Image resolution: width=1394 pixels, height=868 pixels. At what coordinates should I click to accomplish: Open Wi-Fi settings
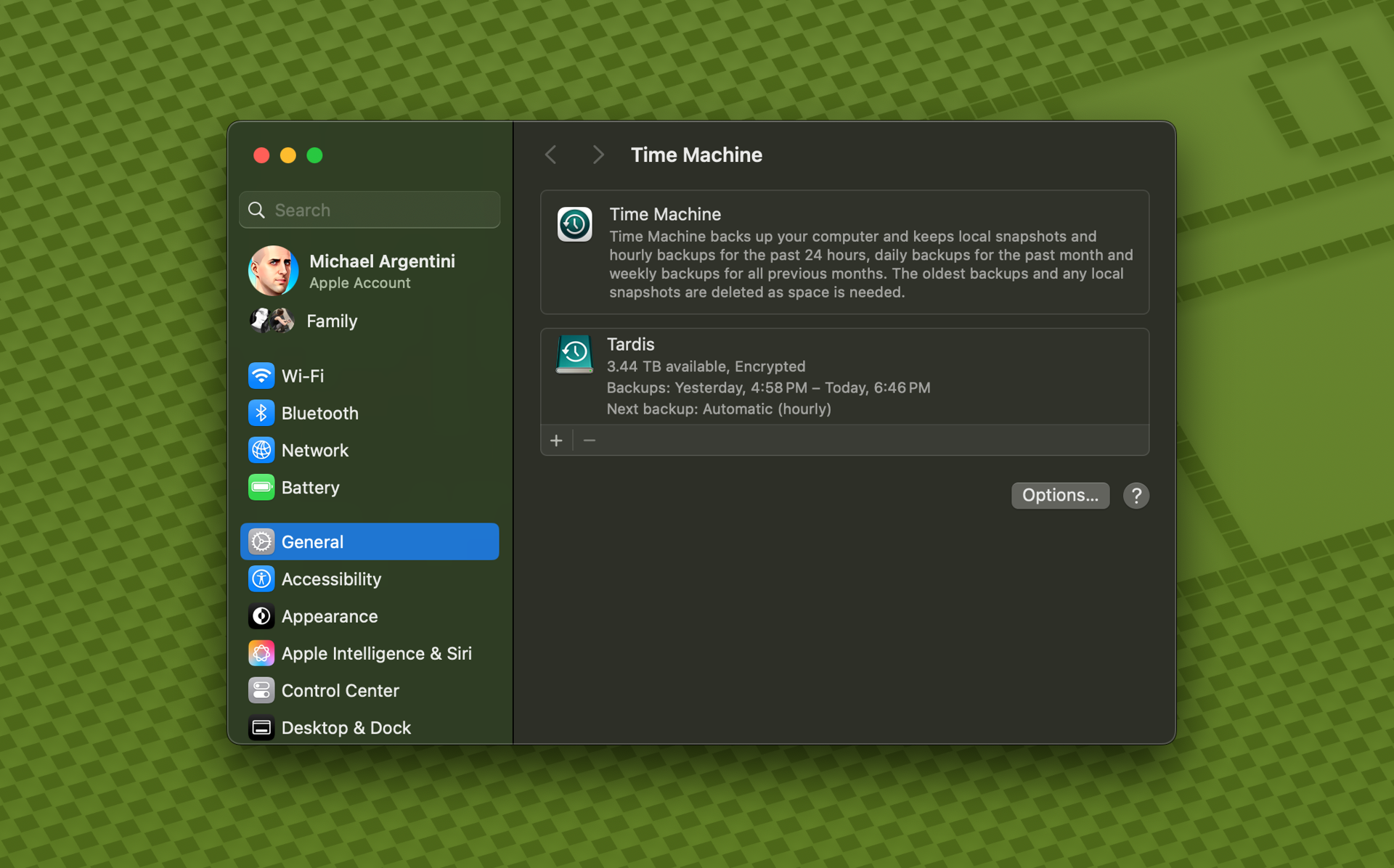coord(370,376)
